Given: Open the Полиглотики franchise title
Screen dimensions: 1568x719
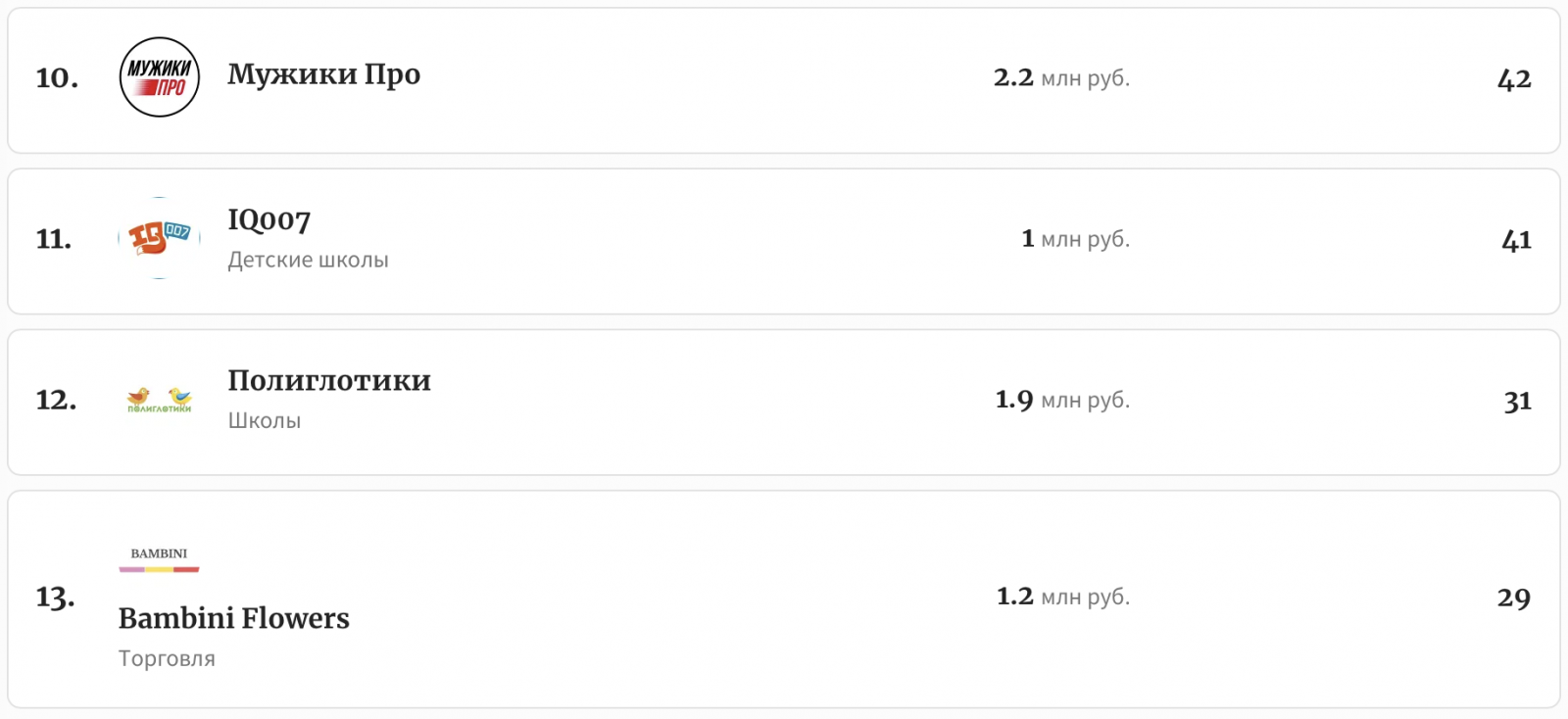Looking at the screenshot, I should tap(329, 381).
